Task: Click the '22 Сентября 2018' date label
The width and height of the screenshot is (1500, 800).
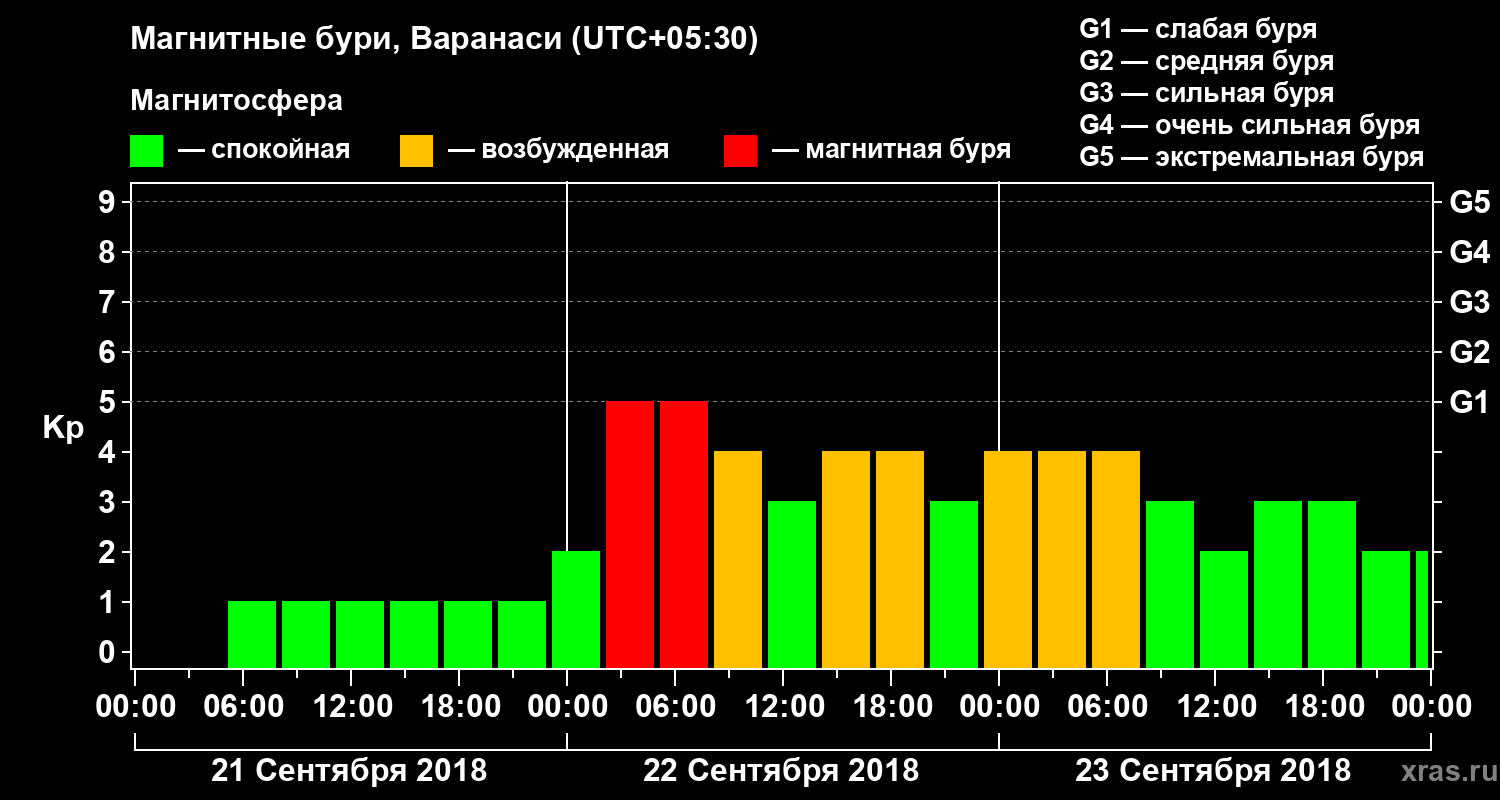Action: coord(781,771)
